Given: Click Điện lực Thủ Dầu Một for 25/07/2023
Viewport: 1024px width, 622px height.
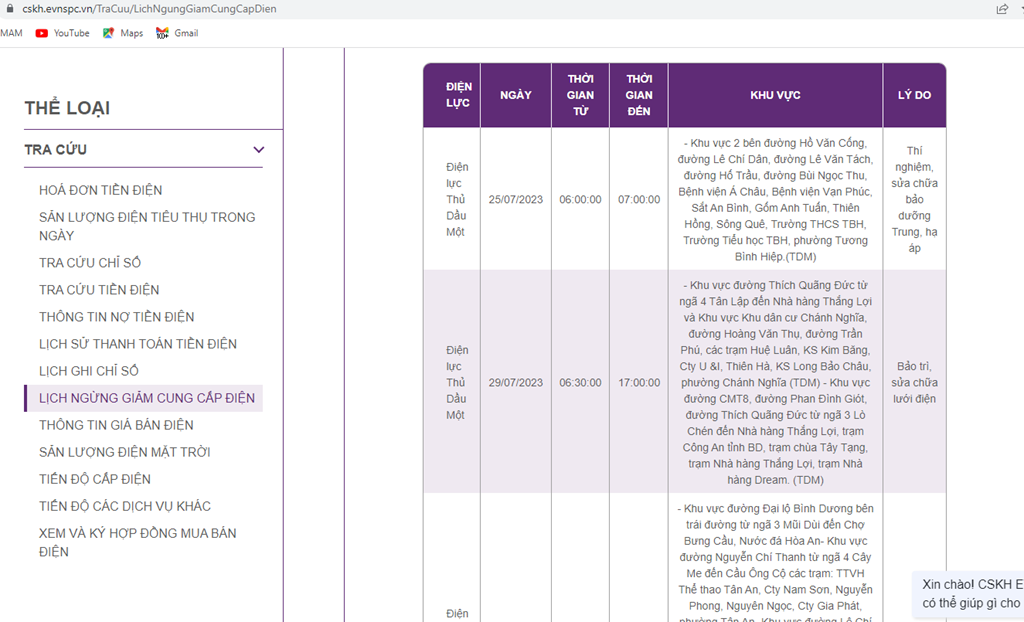Looking at the screenshot, I should click(456, 199).
